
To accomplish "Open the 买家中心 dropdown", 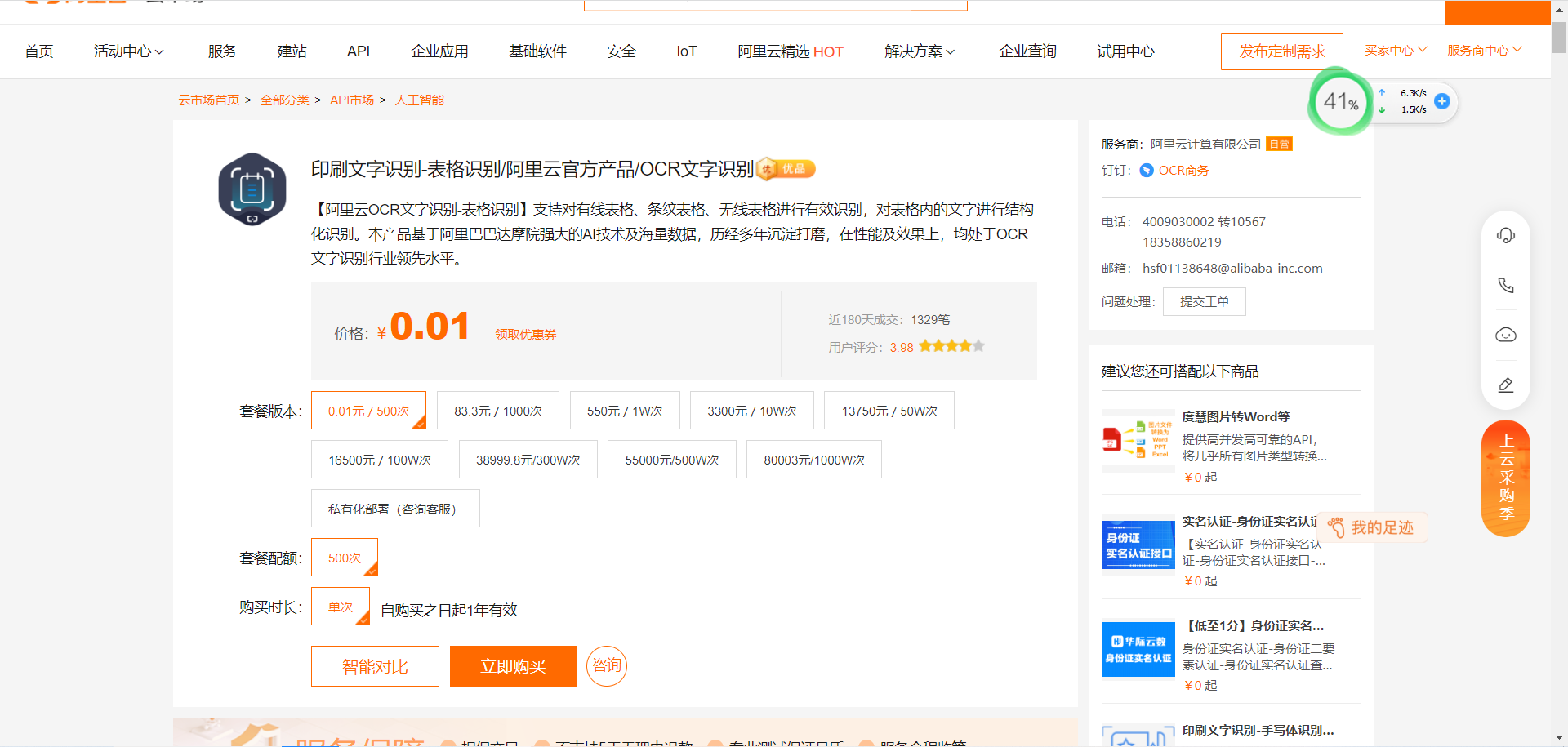I will click(x=1396, y=51).
